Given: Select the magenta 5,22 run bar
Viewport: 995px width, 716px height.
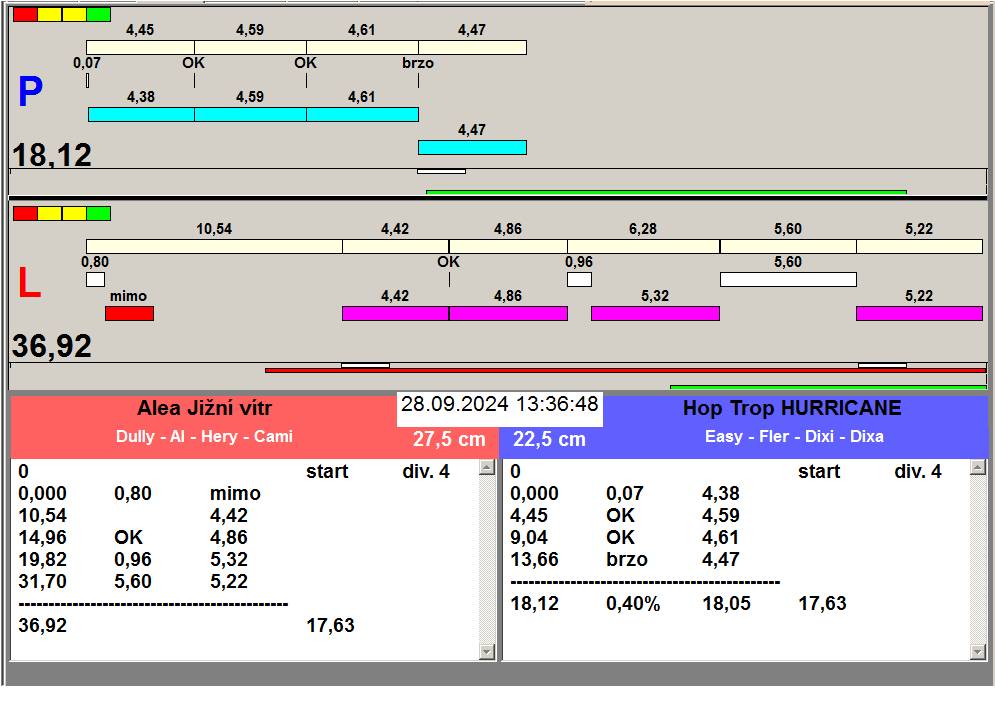Looking at the screenshot, I should [x=919, y=313].
